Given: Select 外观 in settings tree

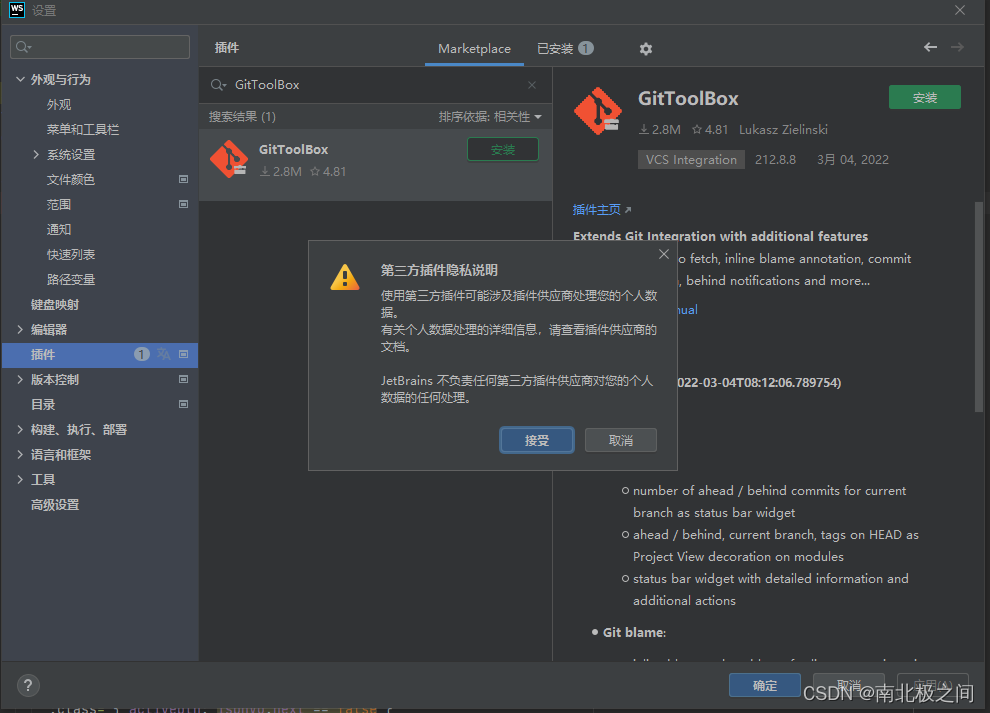Looking at the screenshot, I should coord(59,104).
